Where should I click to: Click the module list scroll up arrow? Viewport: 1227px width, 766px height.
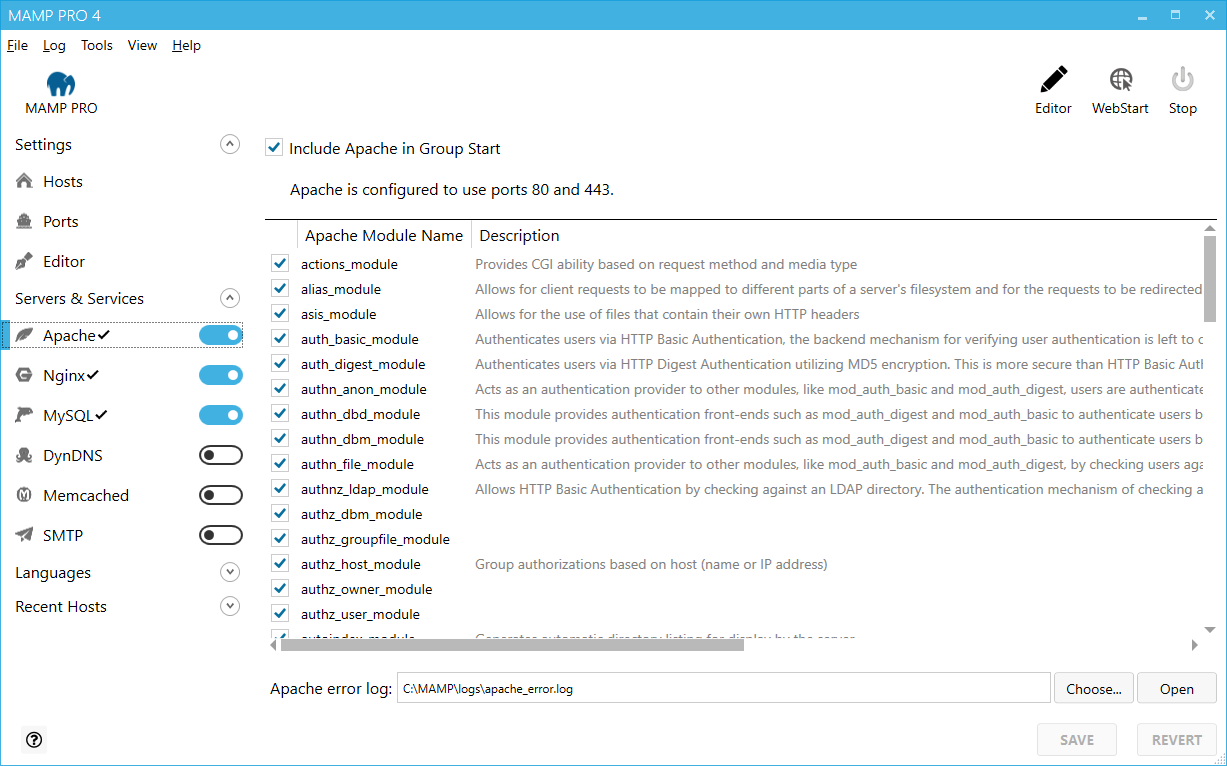[1210, 228]
